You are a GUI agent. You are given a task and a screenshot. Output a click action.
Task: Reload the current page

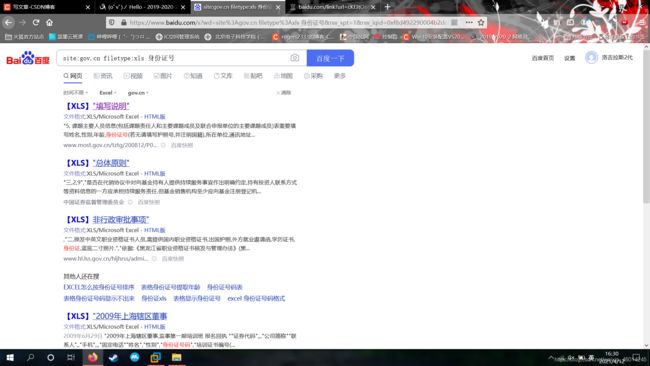click(36, 22)
